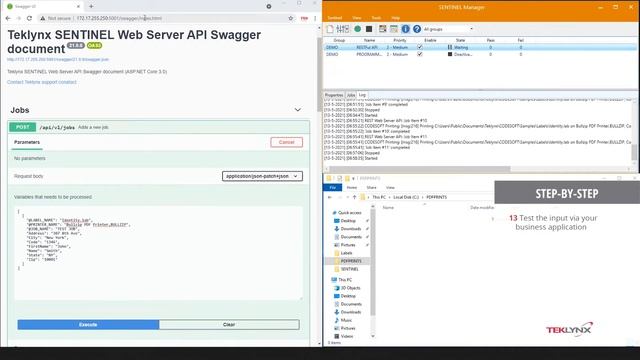640x360 pixels.
Task: Click the blue information icon in SENTINEL Manager
Action: pyautogui.click(x=405, y=29)
